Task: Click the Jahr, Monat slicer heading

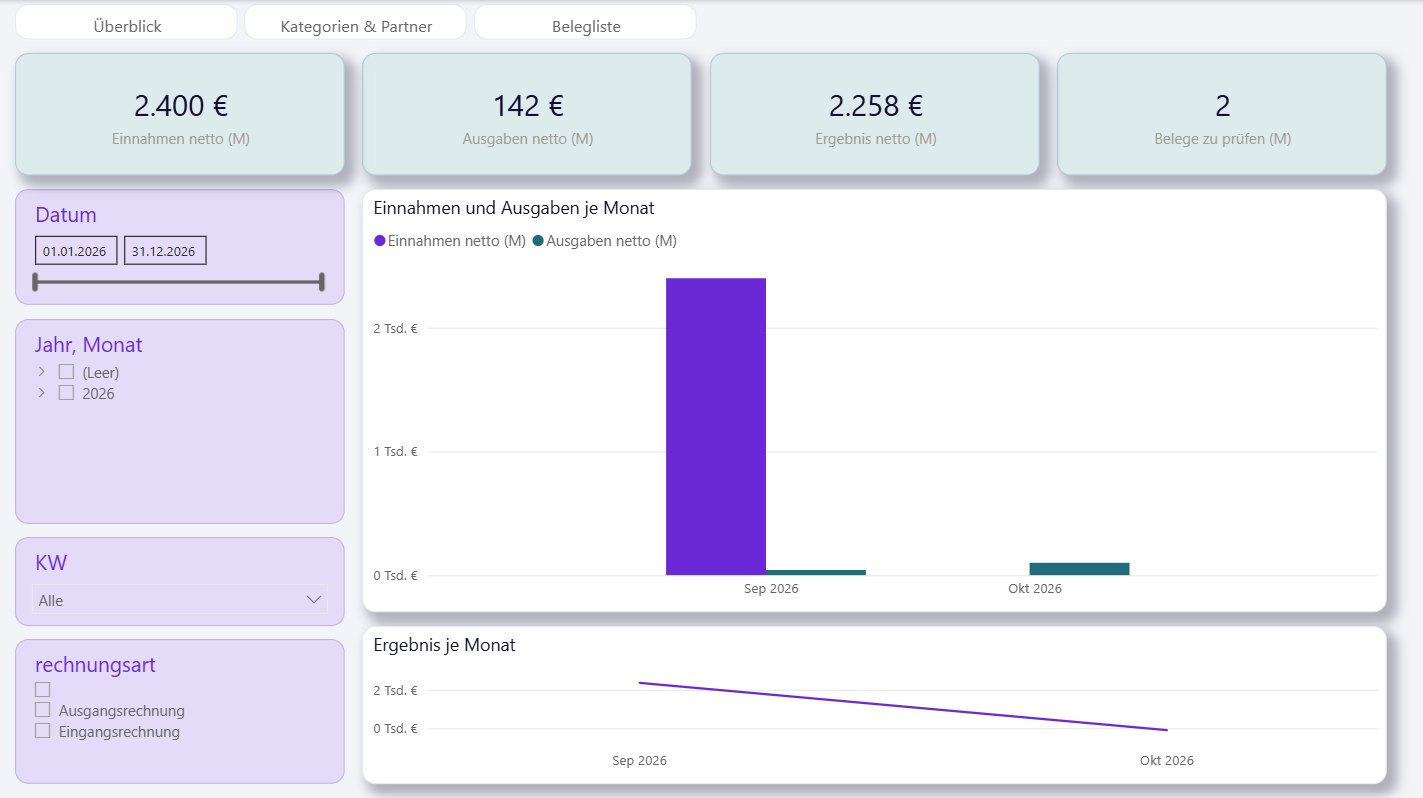Action: (89, 345)
